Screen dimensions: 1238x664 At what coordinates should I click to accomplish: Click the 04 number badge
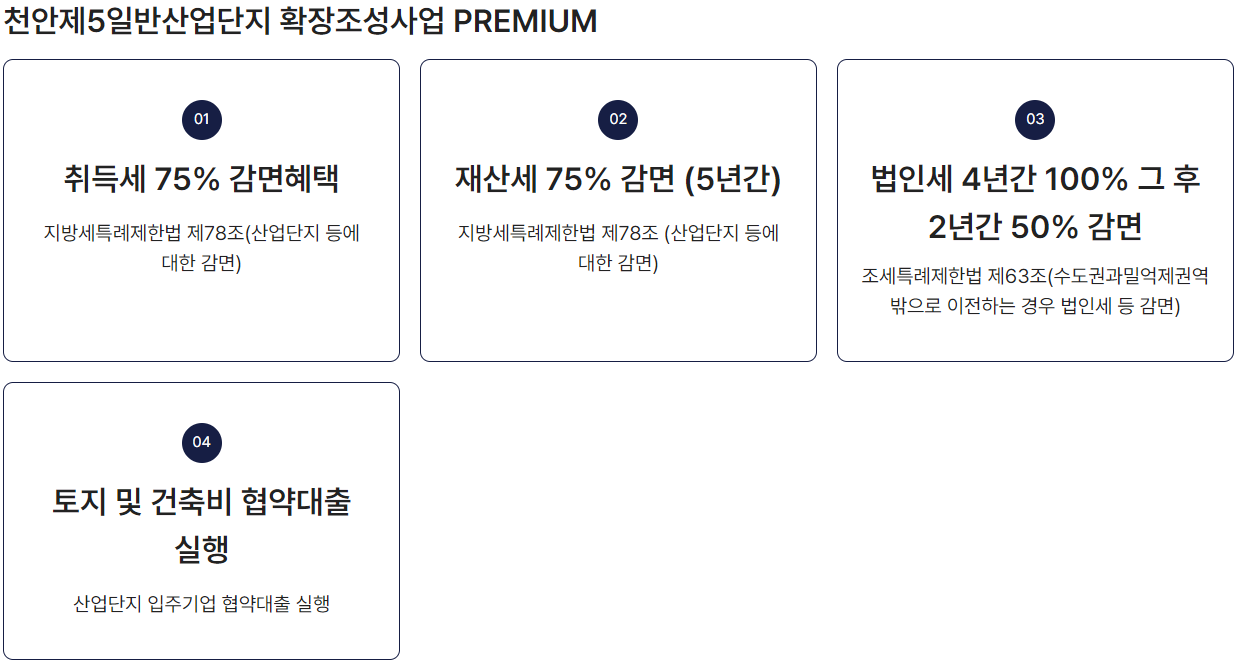[x=201, y=442]
